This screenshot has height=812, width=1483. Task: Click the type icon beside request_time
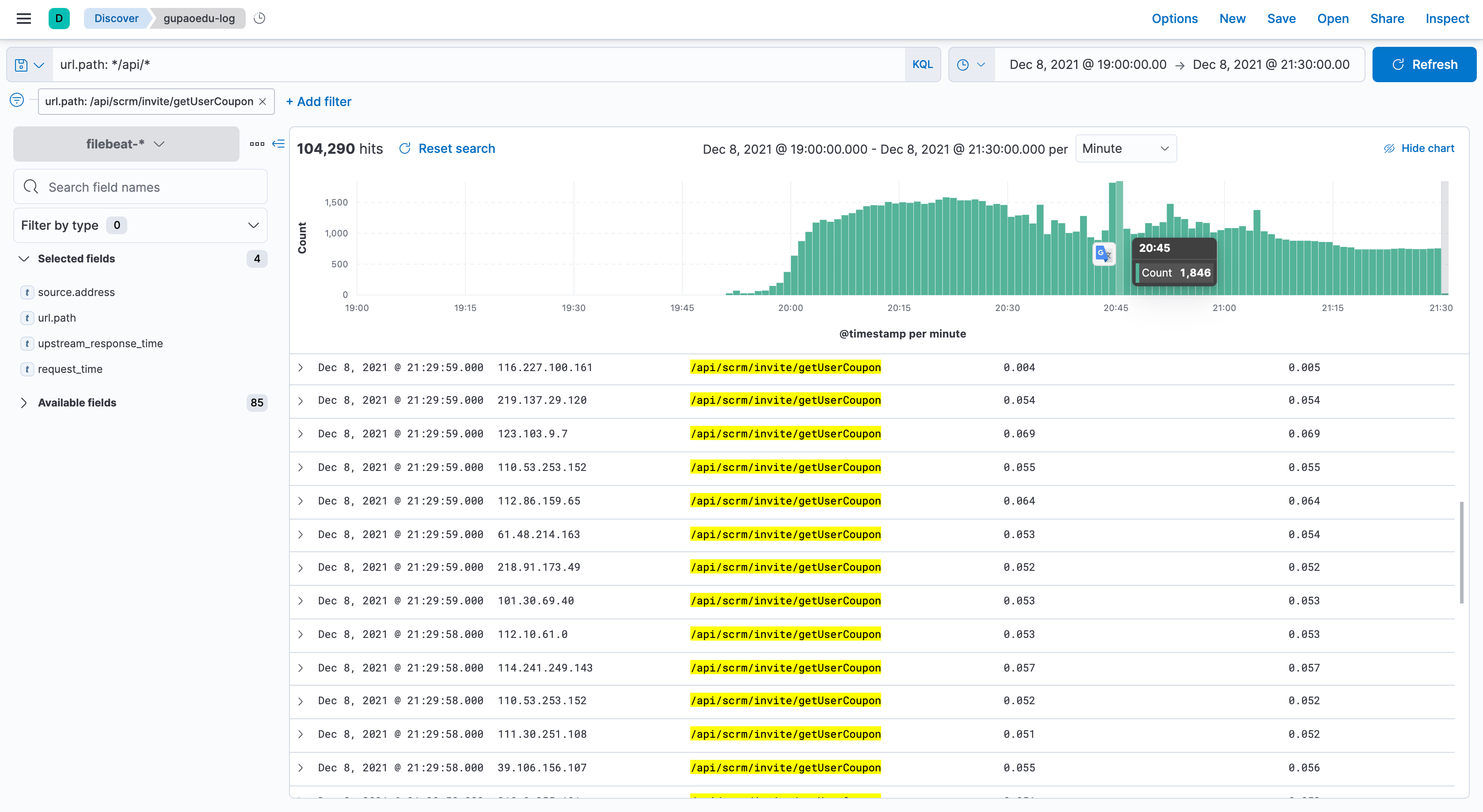tap(27, 369)
